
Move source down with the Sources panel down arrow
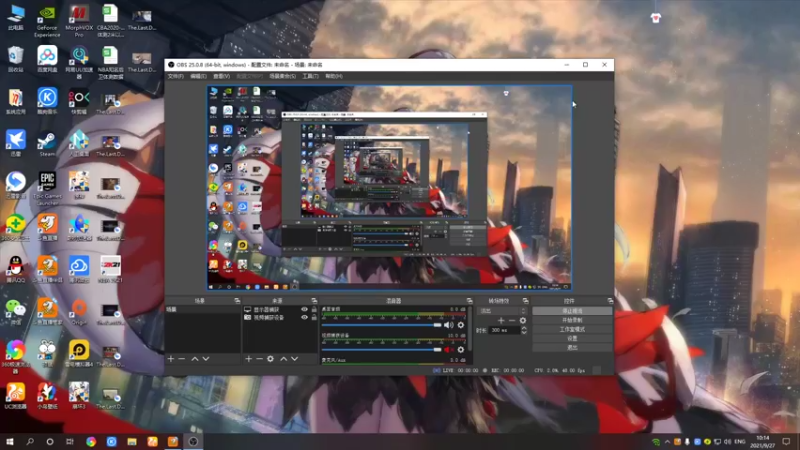[294, 359]
